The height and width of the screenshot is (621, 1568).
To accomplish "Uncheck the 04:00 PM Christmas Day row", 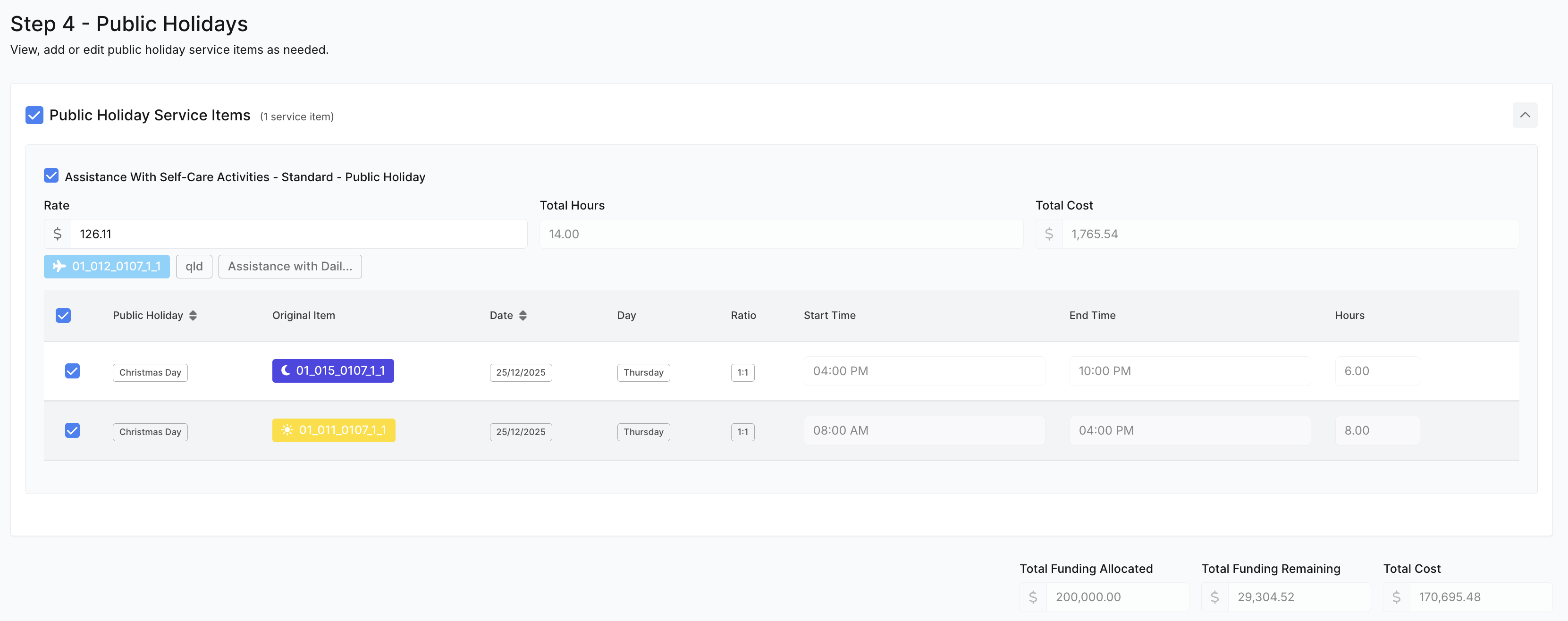I will (x=72, y=371).
